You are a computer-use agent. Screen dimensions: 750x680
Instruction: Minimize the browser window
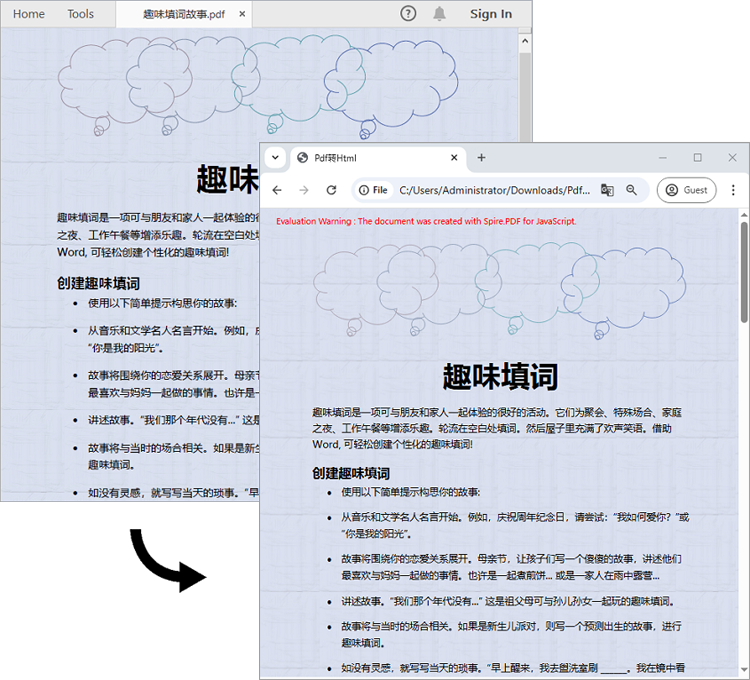point(662,157)
